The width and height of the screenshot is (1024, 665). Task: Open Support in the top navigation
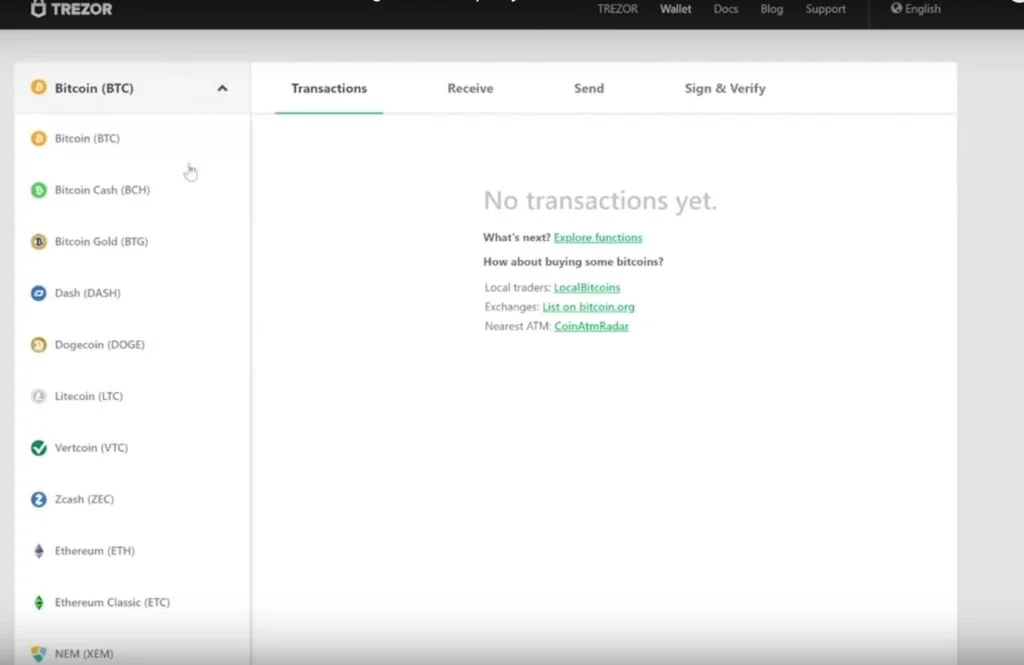click(826, 9)
